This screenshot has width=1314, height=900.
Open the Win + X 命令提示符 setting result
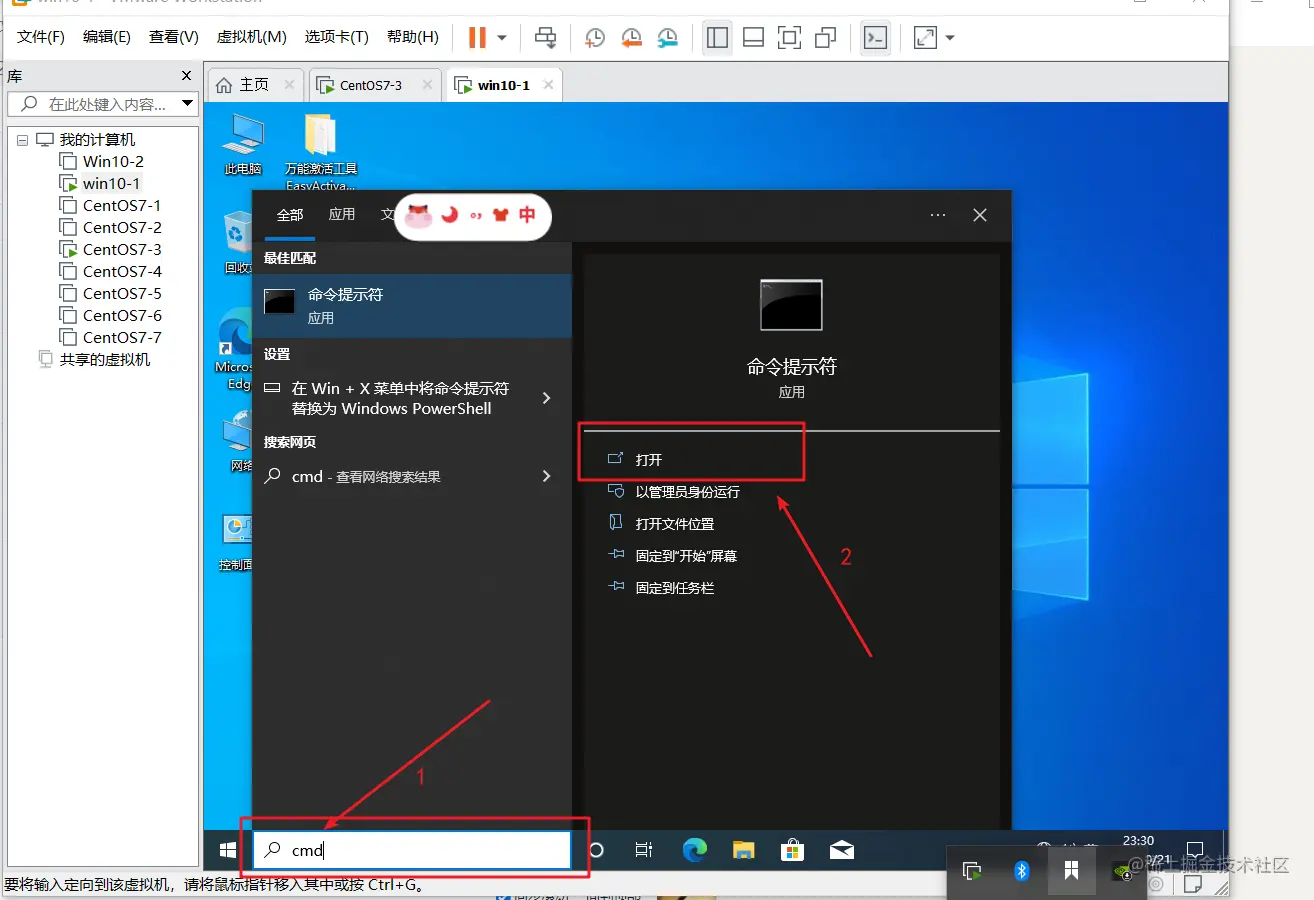pos(400,398)
